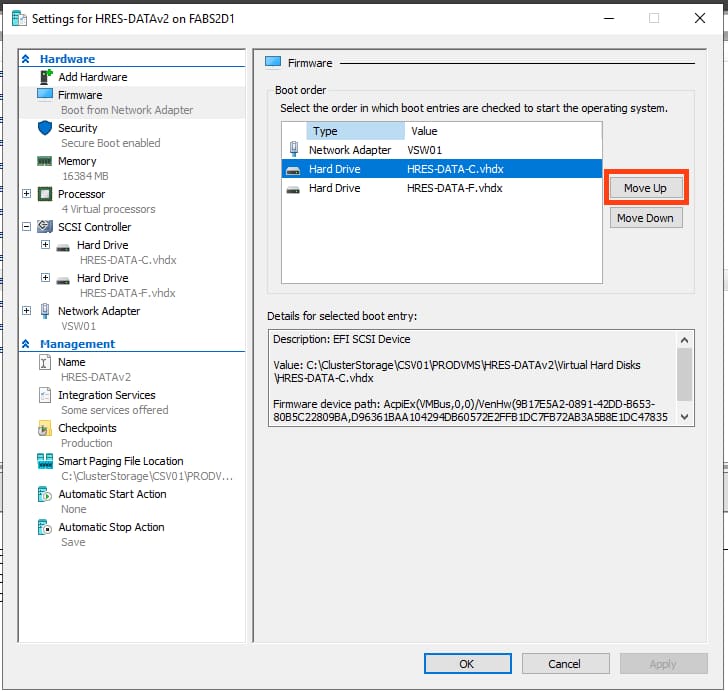Click the 'Secure Boot enabled' subtext
This screenshot has height=696, width=728.
tap(110, 143)
